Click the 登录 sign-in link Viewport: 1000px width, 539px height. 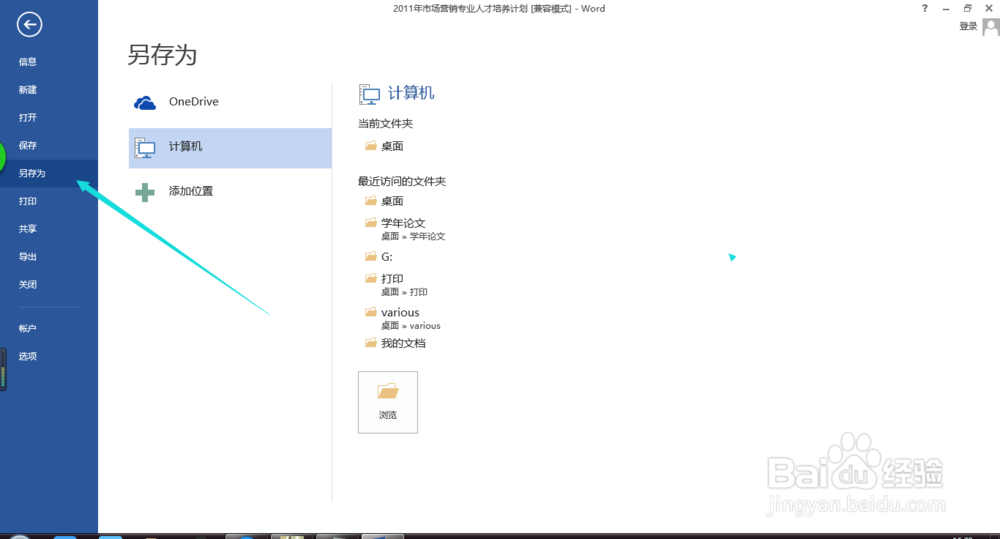click(968, 26)
